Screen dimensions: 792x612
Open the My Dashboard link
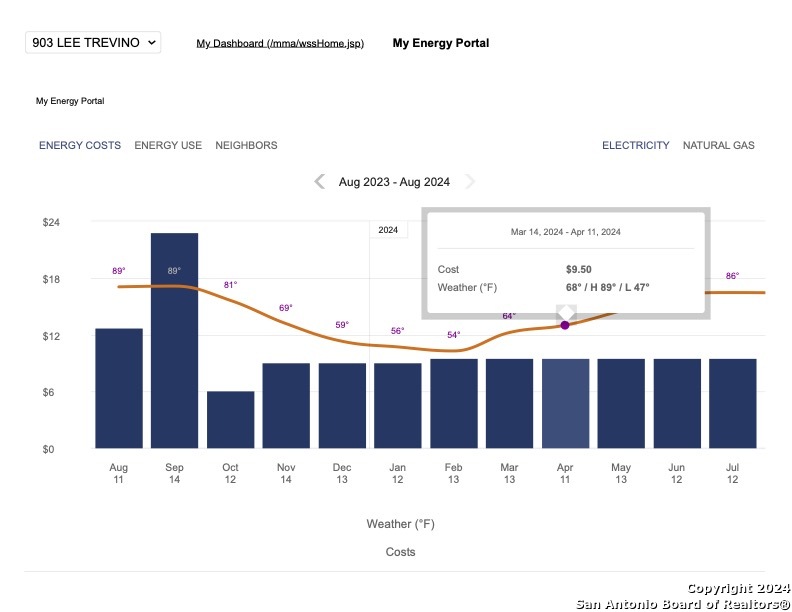pyautogui.click(x=280, y=43)
